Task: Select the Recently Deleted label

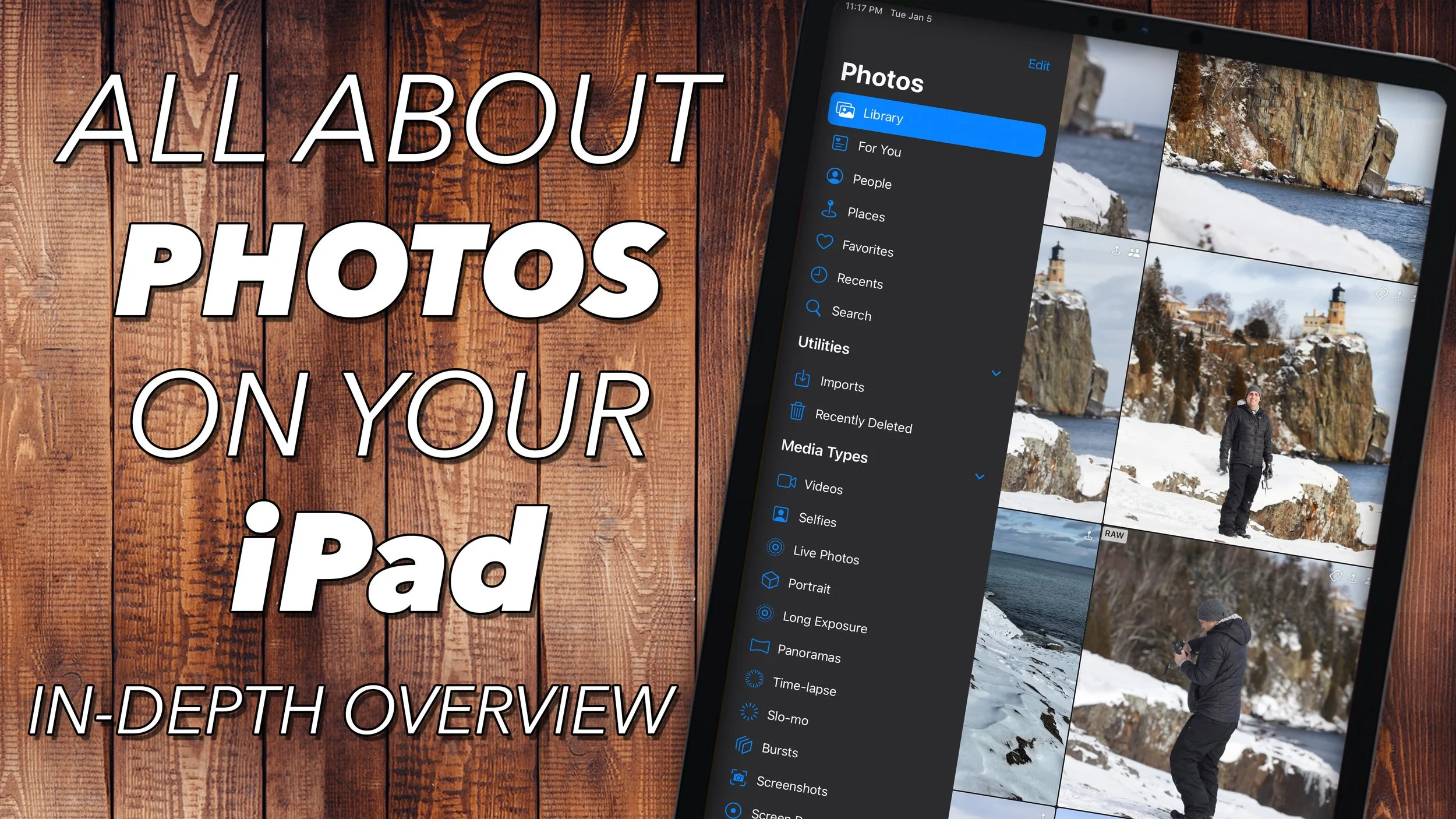Action: (864, 421)
